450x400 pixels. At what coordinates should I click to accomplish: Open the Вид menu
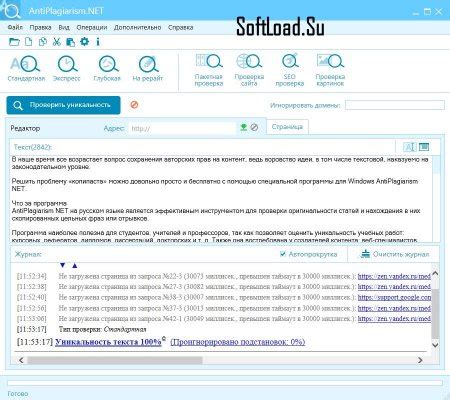click(64, 27)
